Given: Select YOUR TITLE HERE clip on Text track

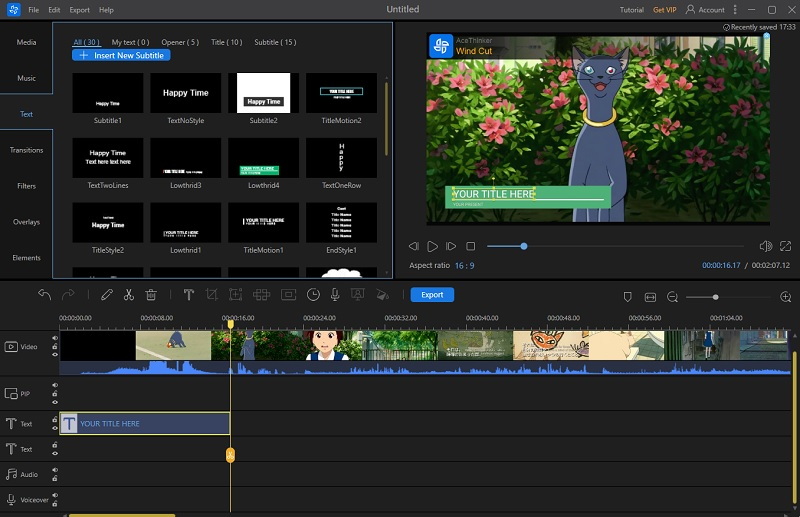Looking at the screenshot, I should pyautogui.click(x=145, y=424).
